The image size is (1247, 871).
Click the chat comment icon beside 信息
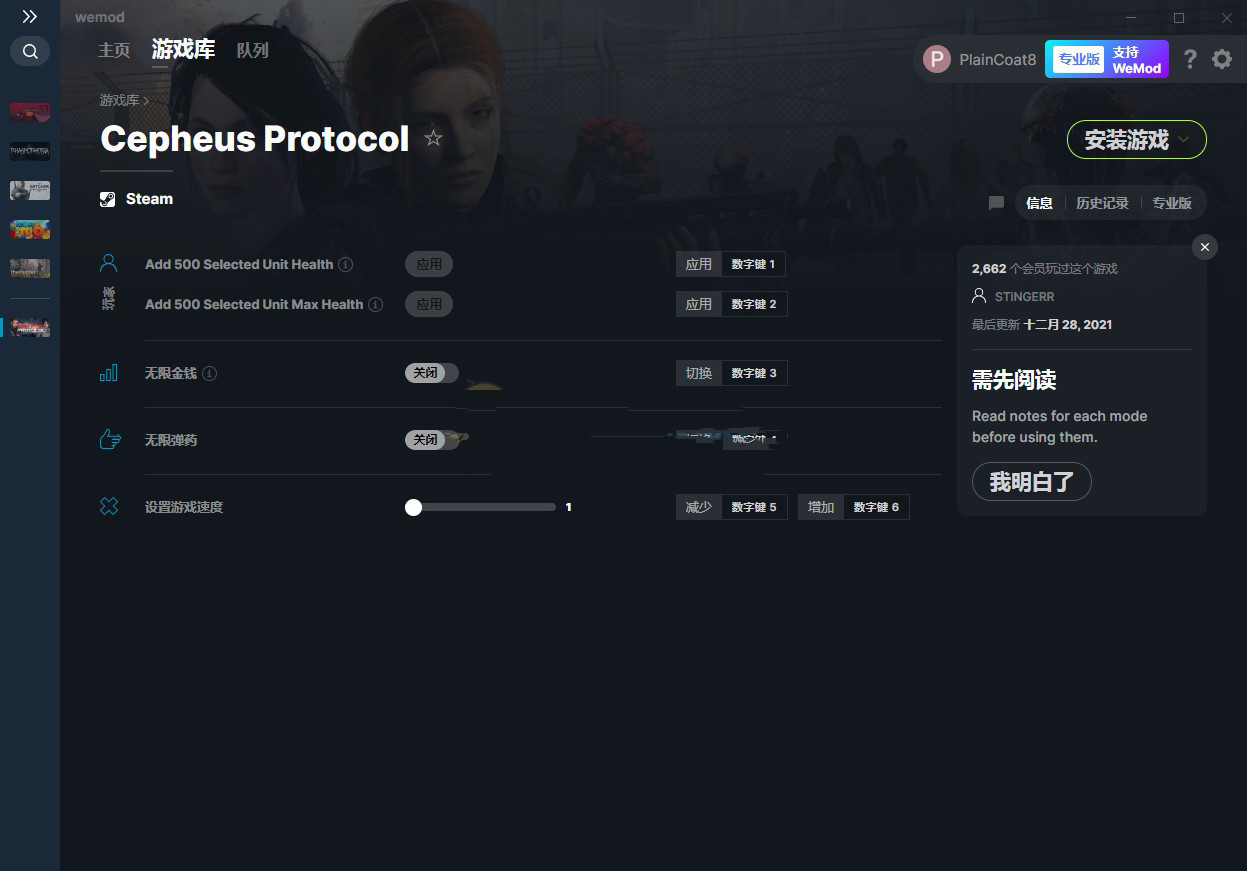(996, 203)
